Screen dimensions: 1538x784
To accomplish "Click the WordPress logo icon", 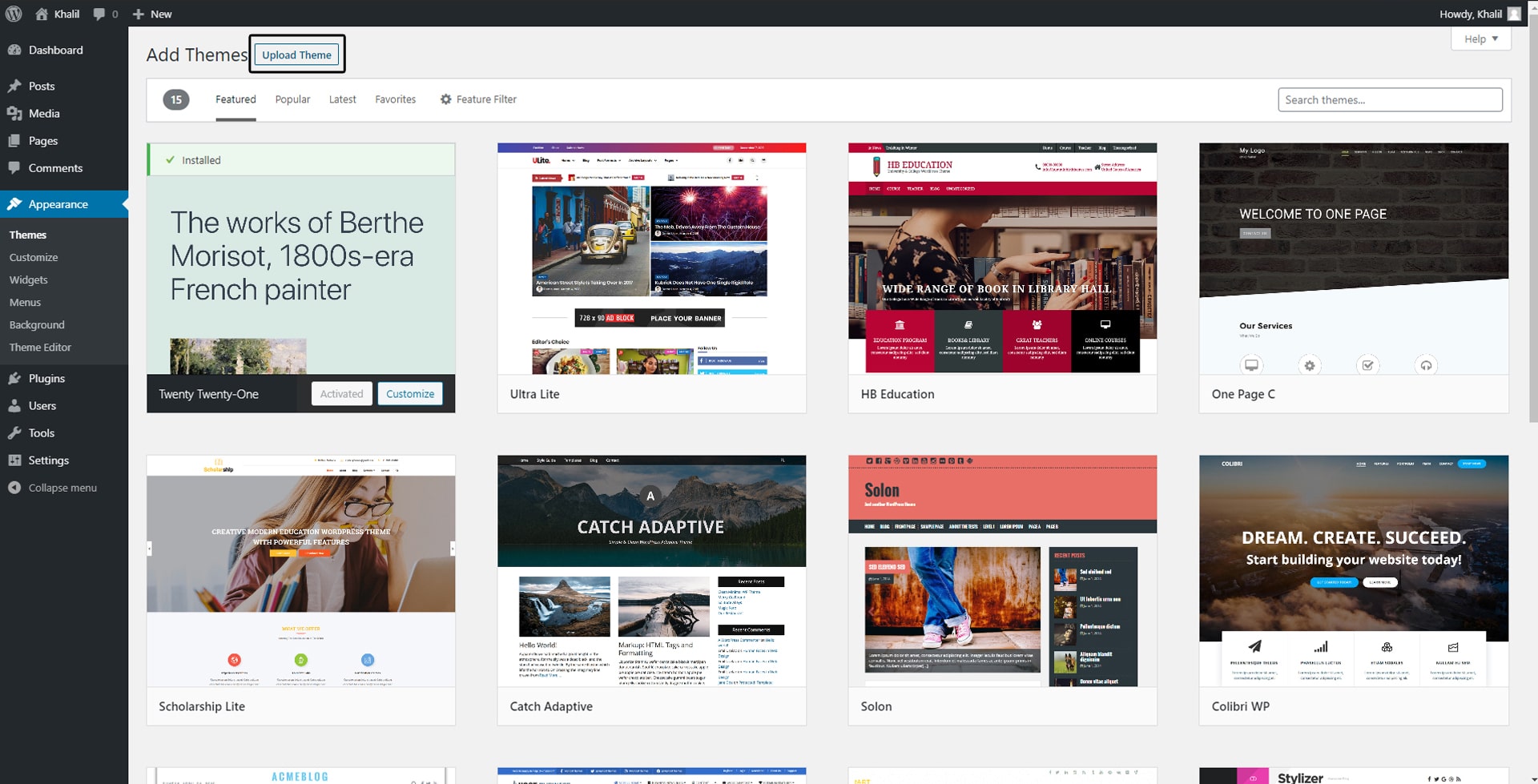I will point(14,14).
